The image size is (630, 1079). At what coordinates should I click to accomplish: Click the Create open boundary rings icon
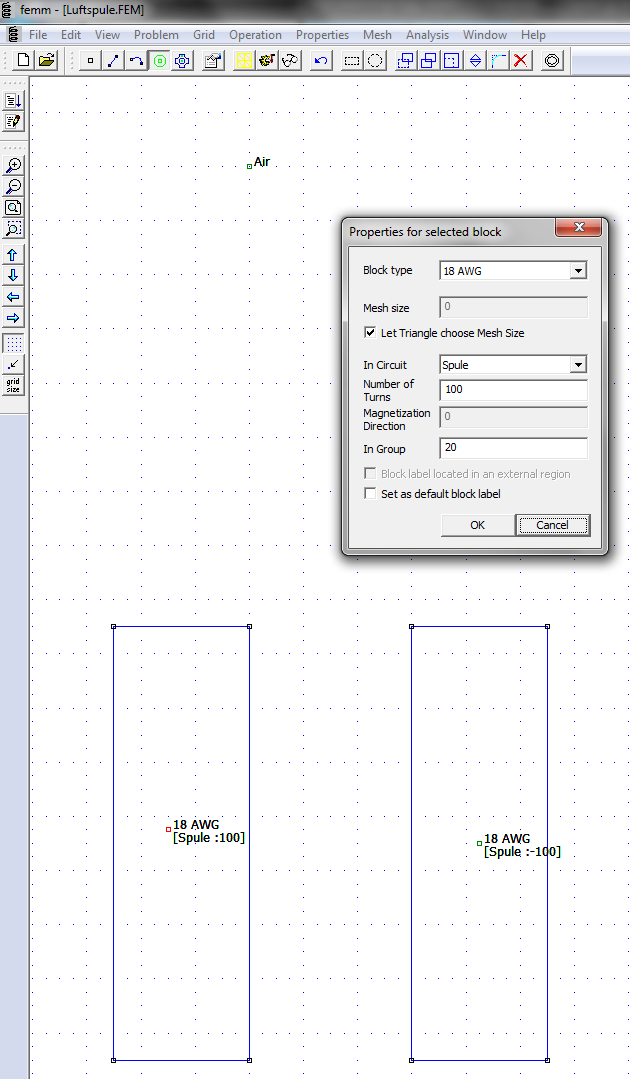tap(552, 61)
